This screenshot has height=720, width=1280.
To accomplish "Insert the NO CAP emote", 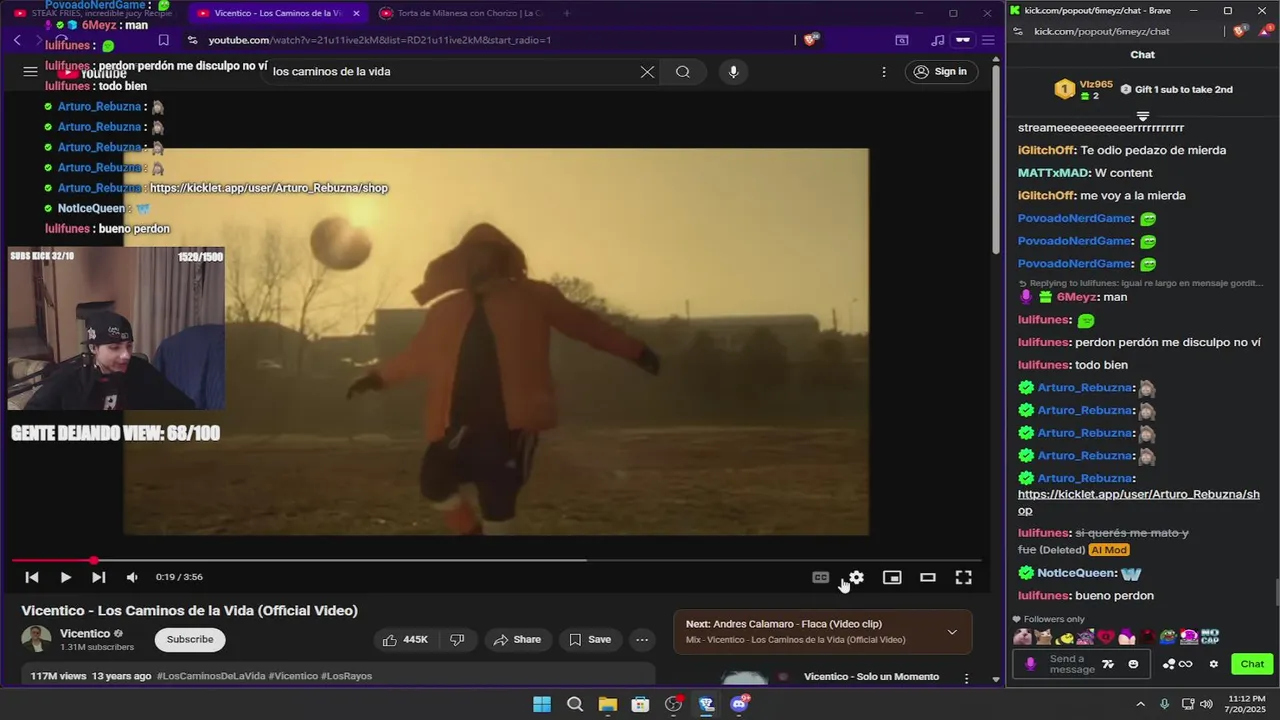I will pos(1209,636).
